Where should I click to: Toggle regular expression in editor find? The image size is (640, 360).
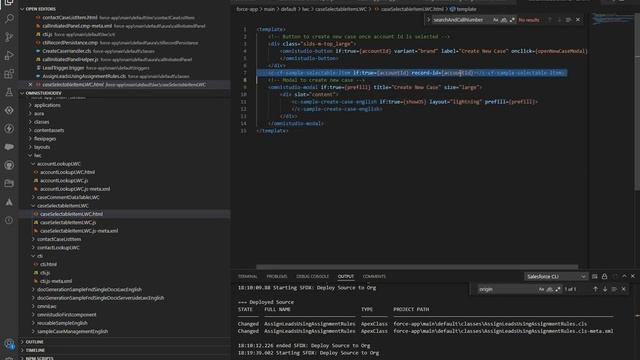tap(512, 20)
